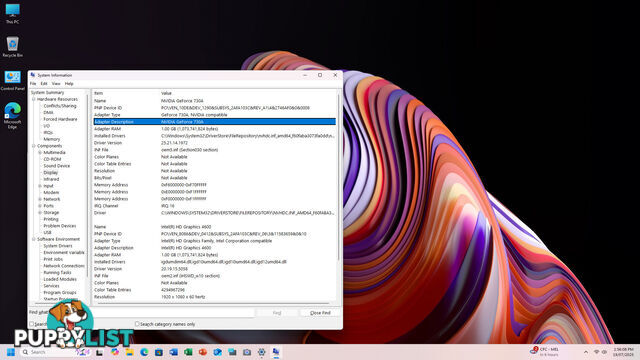The image size is (640, 360).
Task: Open the Recycle Bin desktop icon
Action: pos(12,47)
